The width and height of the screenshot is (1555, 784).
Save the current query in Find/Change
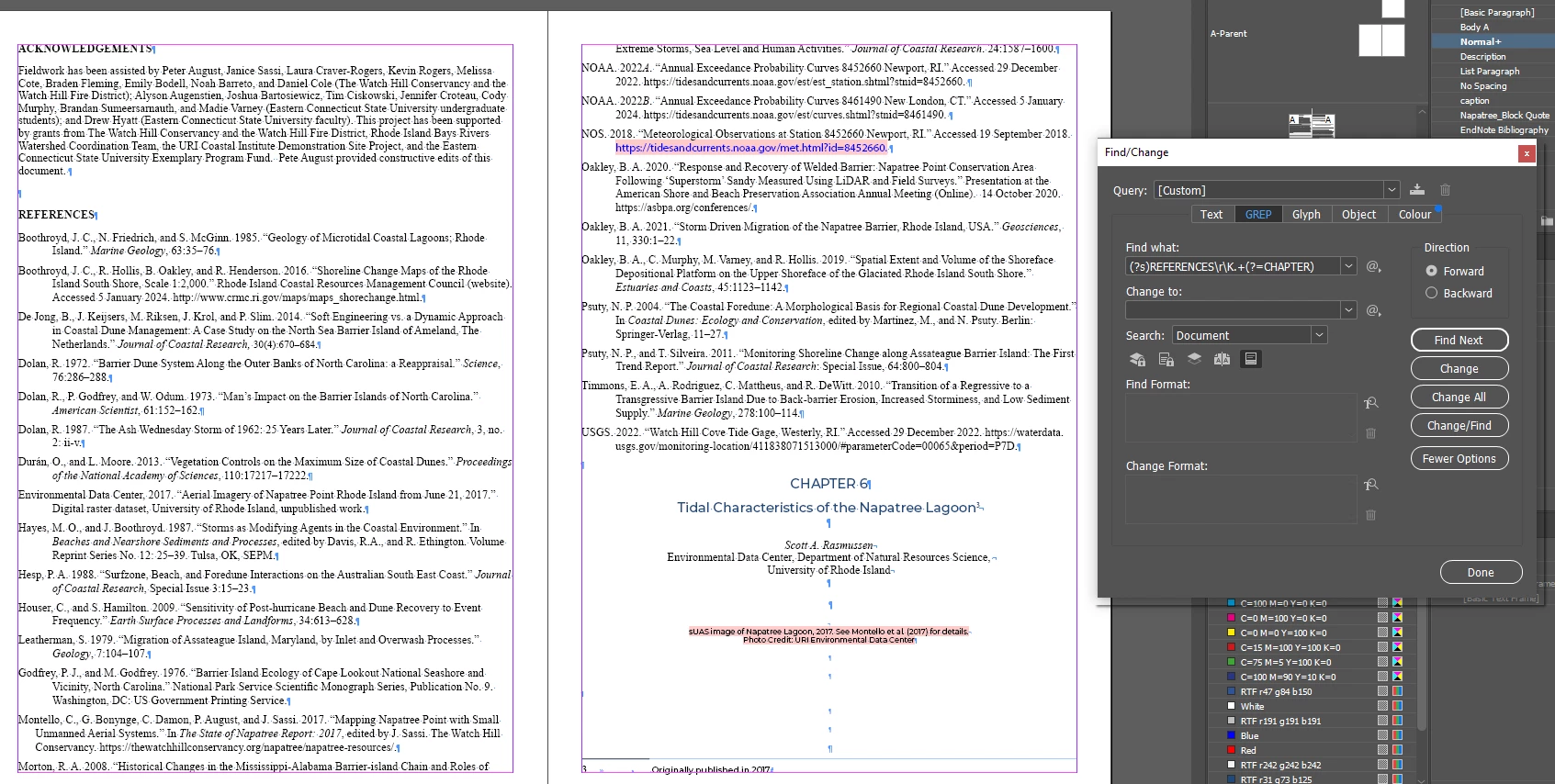coord(1417,190)
